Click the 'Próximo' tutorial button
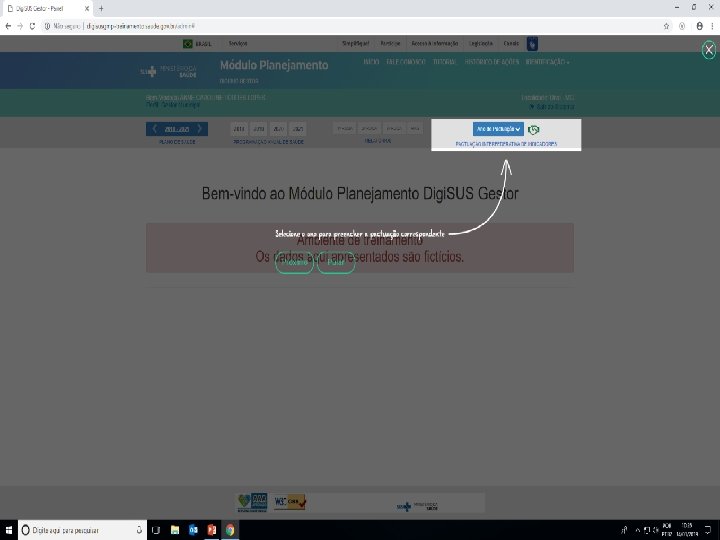Screen dimensions: 720x540 tap(294, 263)
